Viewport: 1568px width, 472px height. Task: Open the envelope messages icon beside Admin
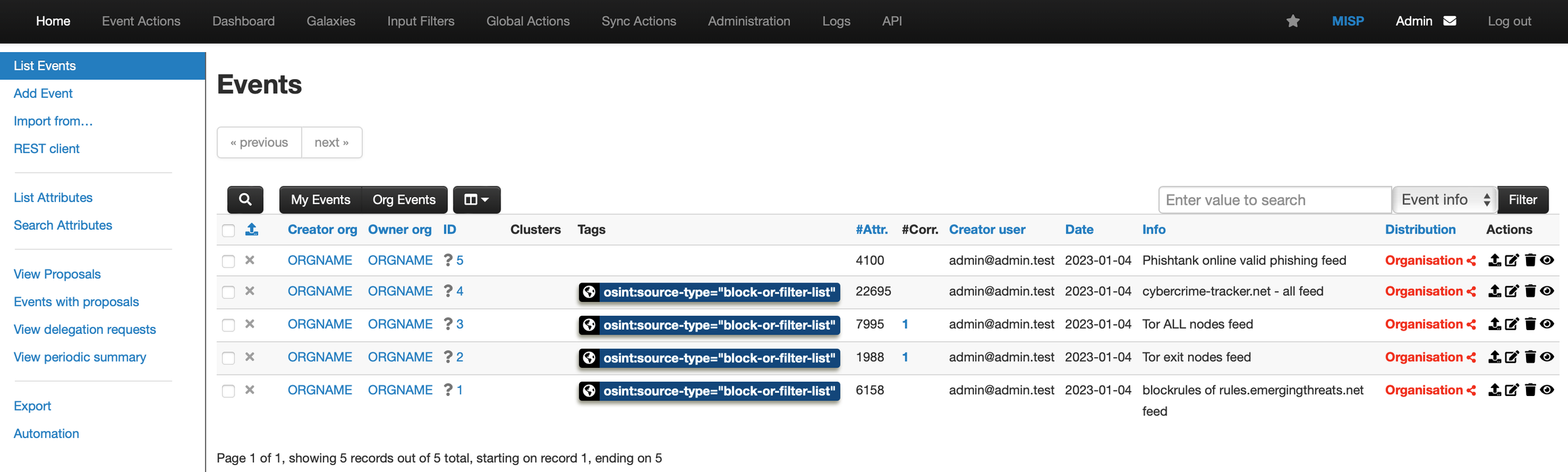[x=1449, y=21]
